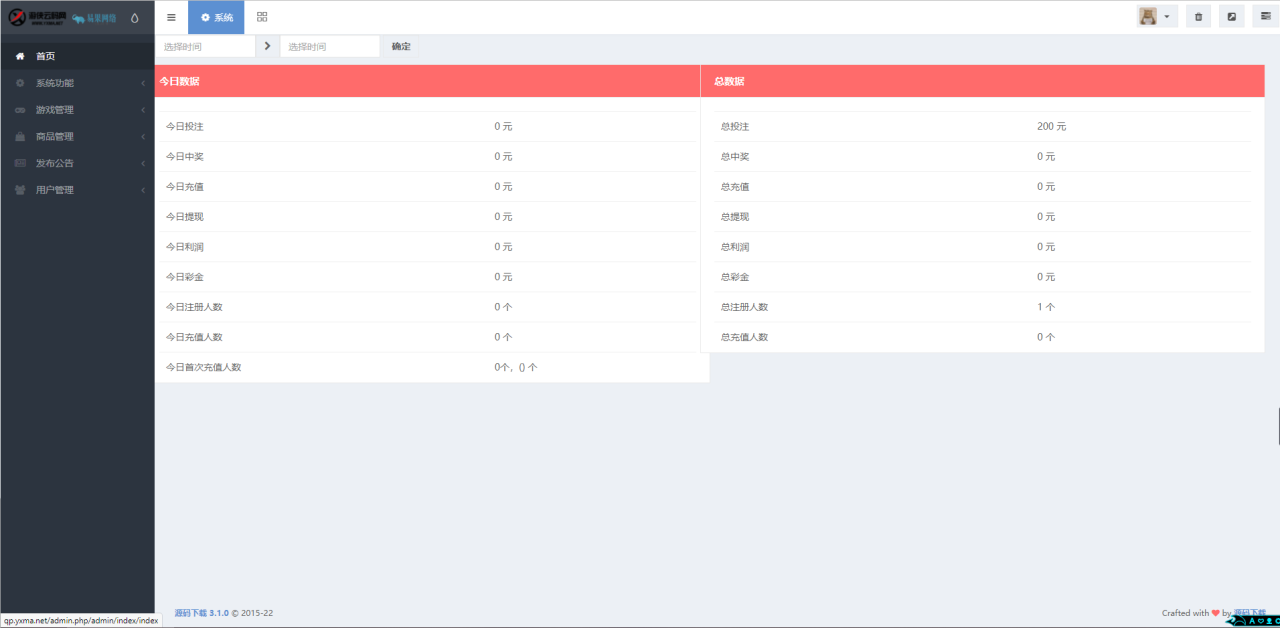1280x628 pixels.
Task: Expand the 系统功能 submenu arrow
Action: [143, 83]
